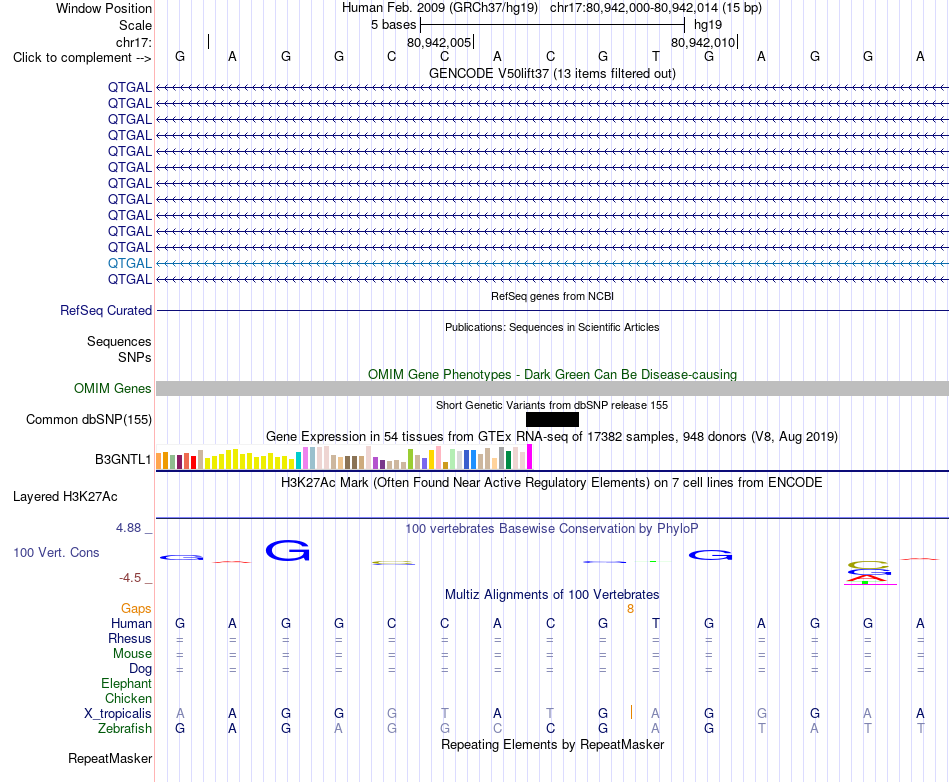The height and width of the screenshot is (782, 950).
Task: Click the Window Position label
Action: [104, 8]
